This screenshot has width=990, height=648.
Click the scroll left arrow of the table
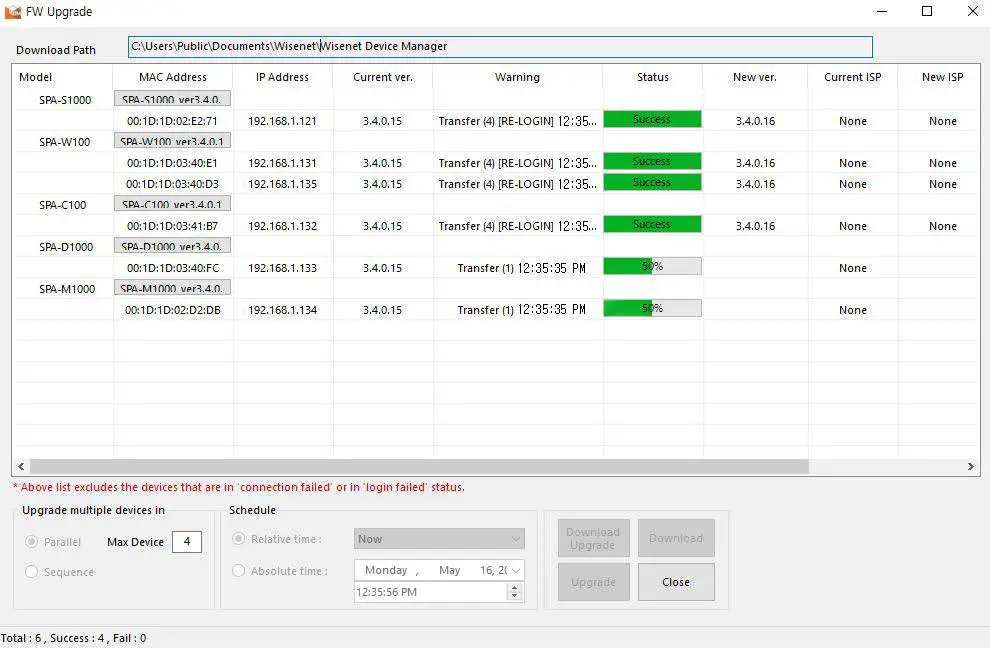[x=21, y=466]
